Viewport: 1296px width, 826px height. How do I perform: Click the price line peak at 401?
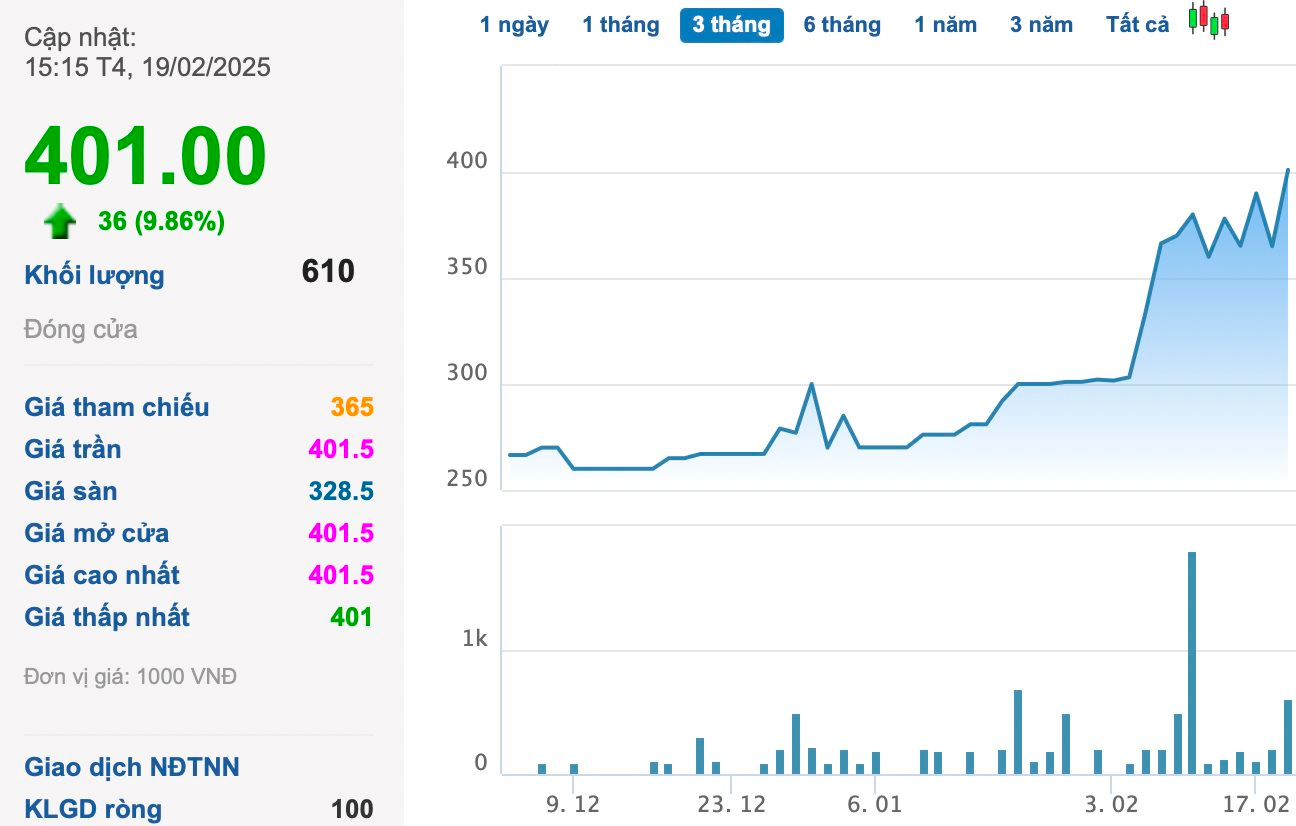pyautogui.click(x=1288, y=170)
